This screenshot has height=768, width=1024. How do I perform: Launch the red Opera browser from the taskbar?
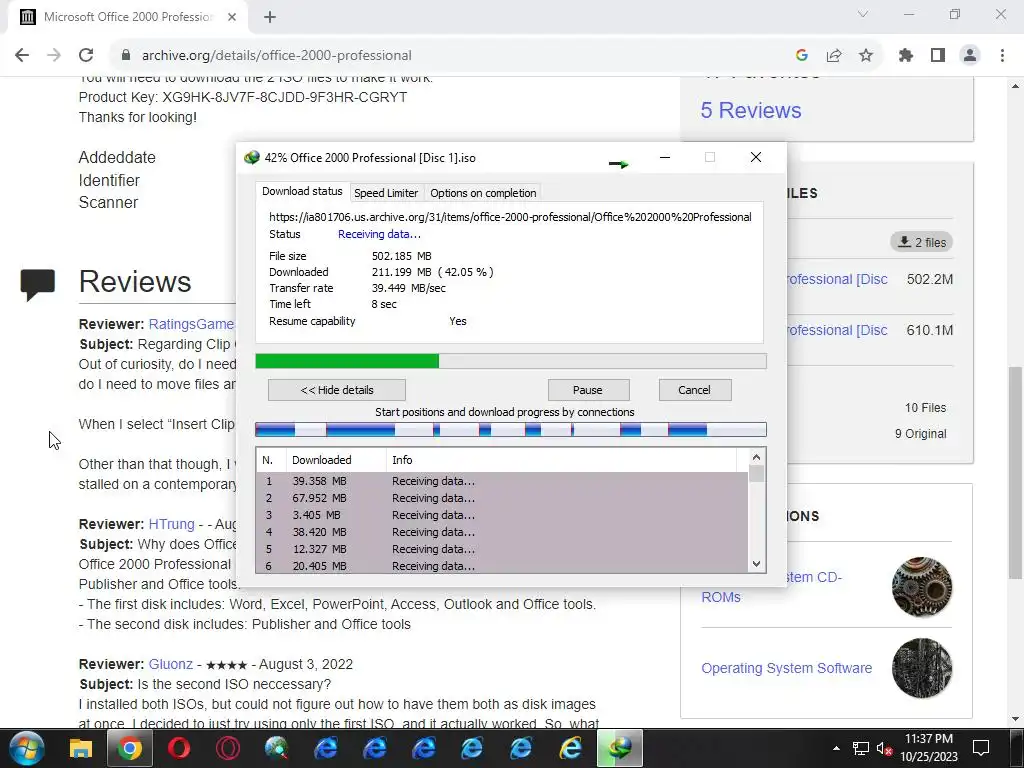[x=179, y=748]
